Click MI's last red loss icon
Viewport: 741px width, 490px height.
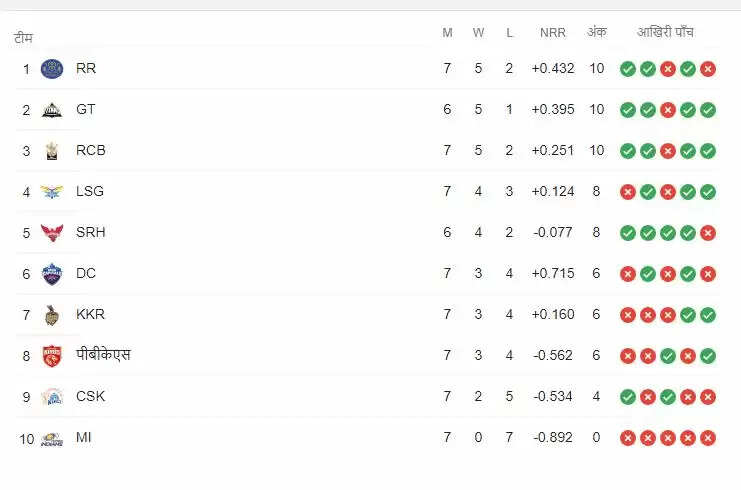tap(708, 438)
